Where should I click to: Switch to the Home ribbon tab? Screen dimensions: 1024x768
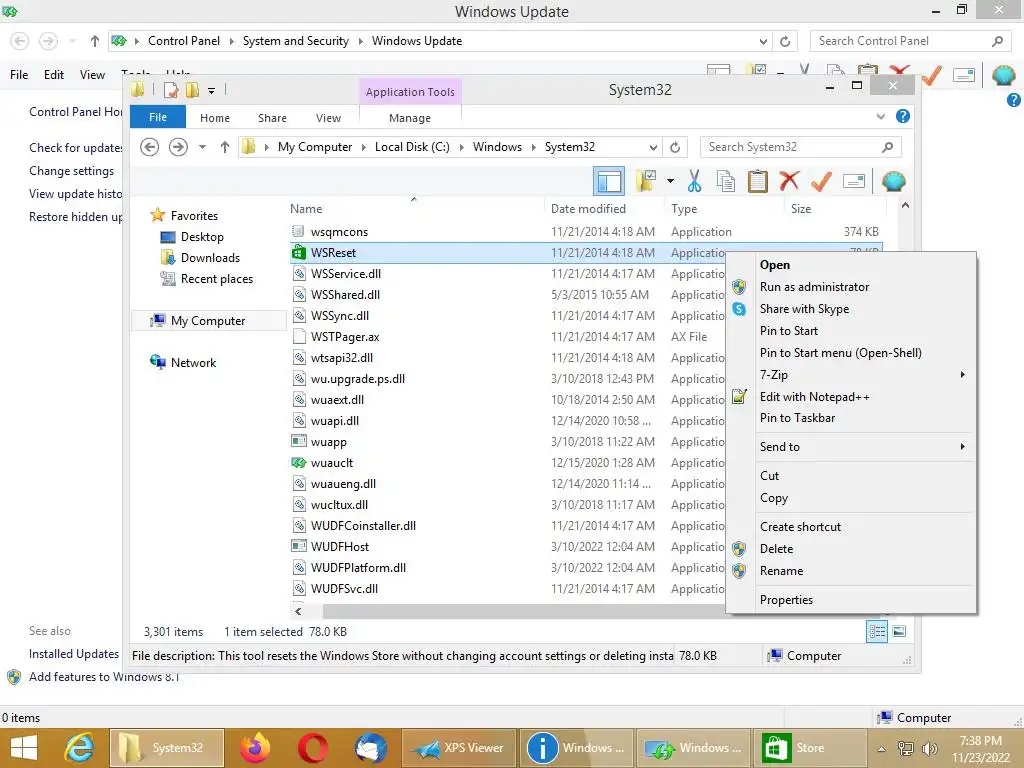(215, 118)
